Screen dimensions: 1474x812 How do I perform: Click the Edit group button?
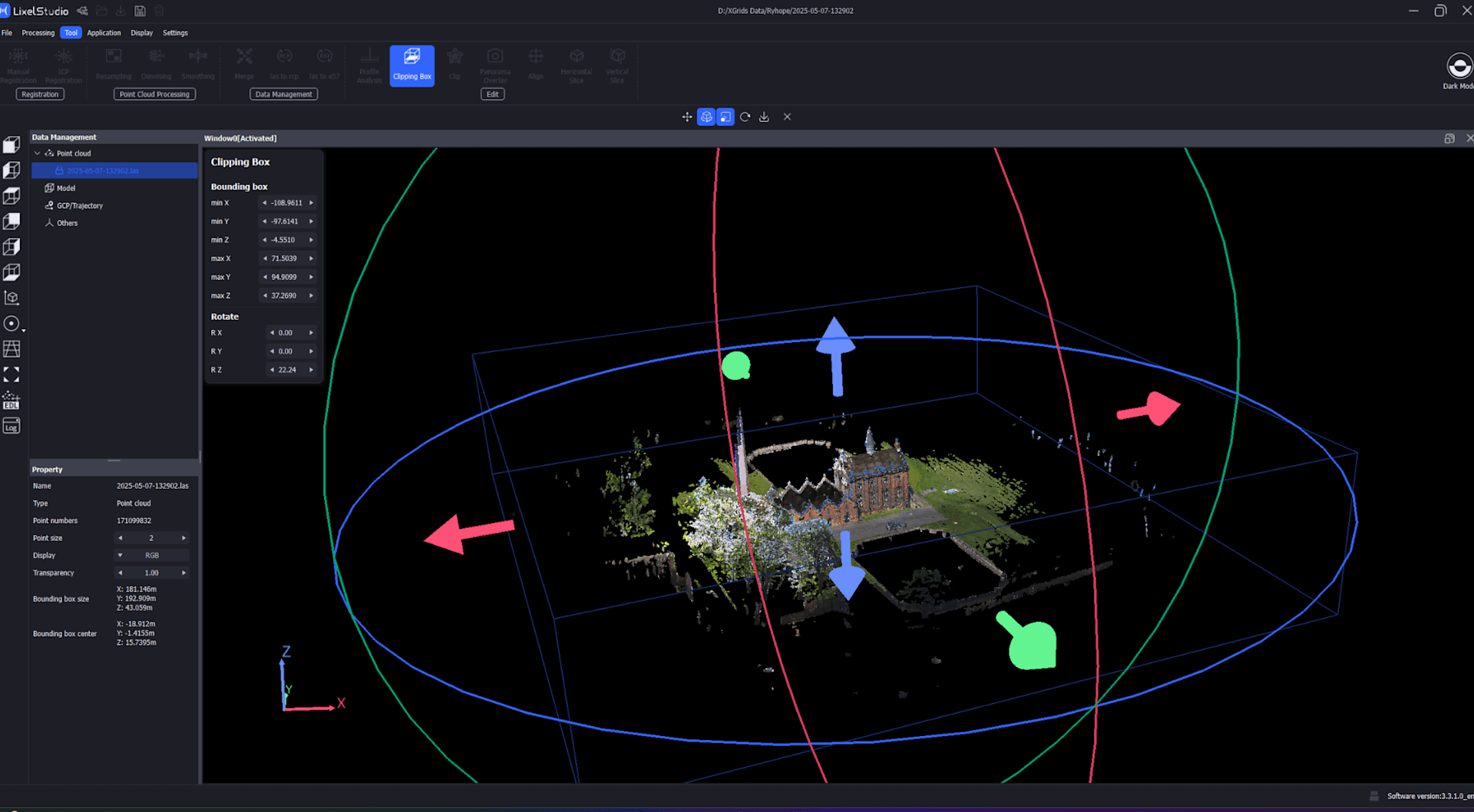click(x=493, y=94)
